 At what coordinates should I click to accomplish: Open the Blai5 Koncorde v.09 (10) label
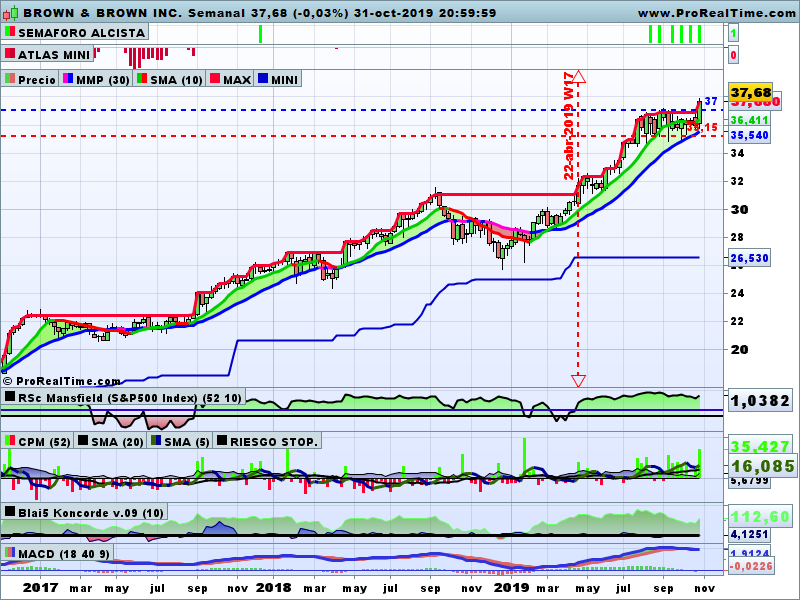pyautogui.click(x=91, y=513)
